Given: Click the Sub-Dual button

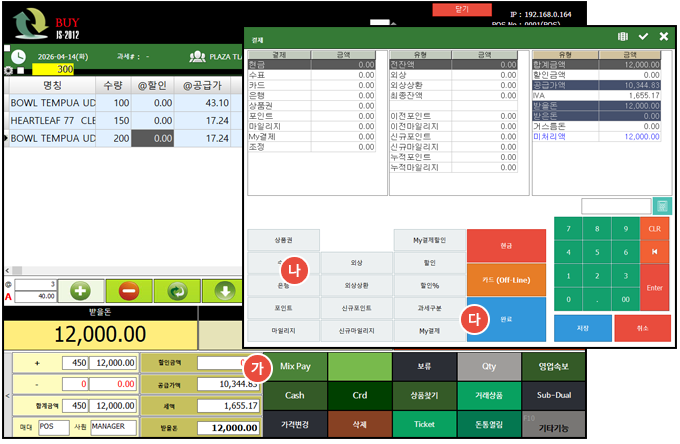Looking at the screenshot, I should 553,395.
